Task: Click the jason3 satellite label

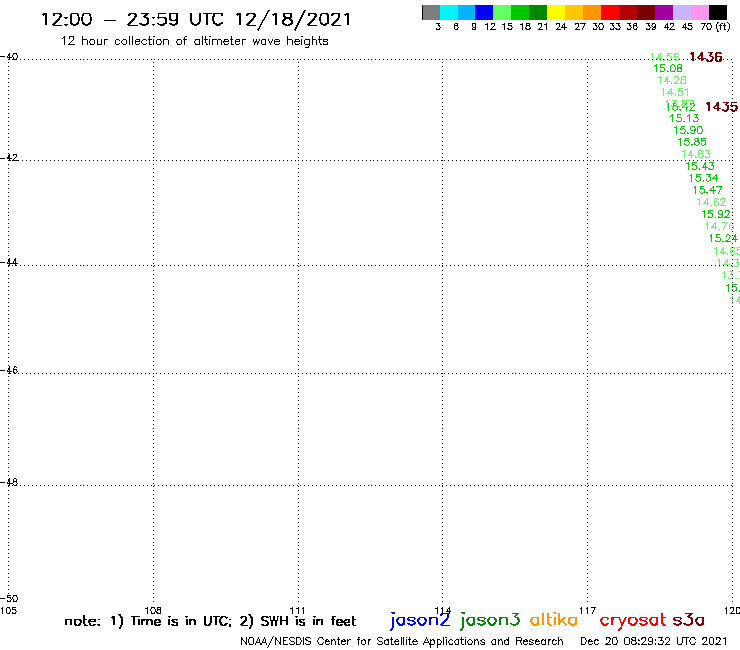Action: (x=490, y=620)
